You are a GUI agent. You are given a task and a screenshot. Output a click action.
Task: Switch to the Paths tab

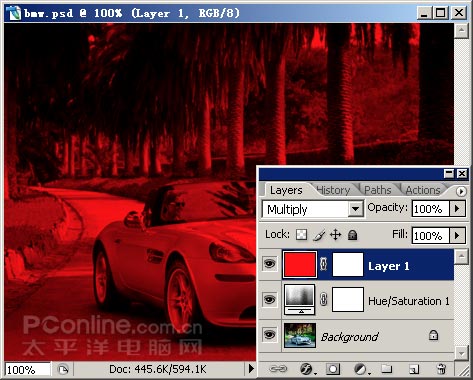[378, 190]
